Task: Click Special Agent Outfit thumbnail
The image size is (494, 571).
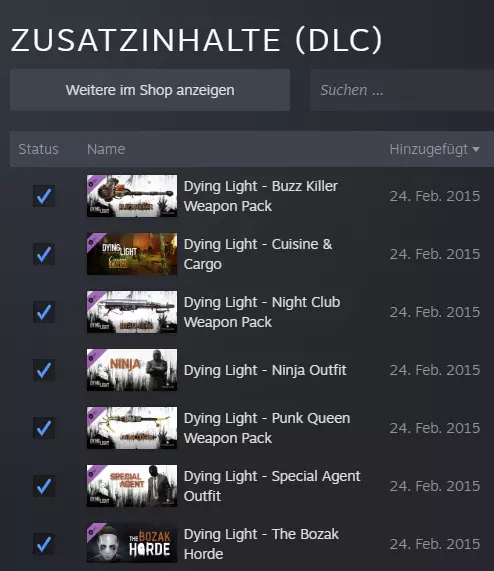Action: (x=132, y=486)
